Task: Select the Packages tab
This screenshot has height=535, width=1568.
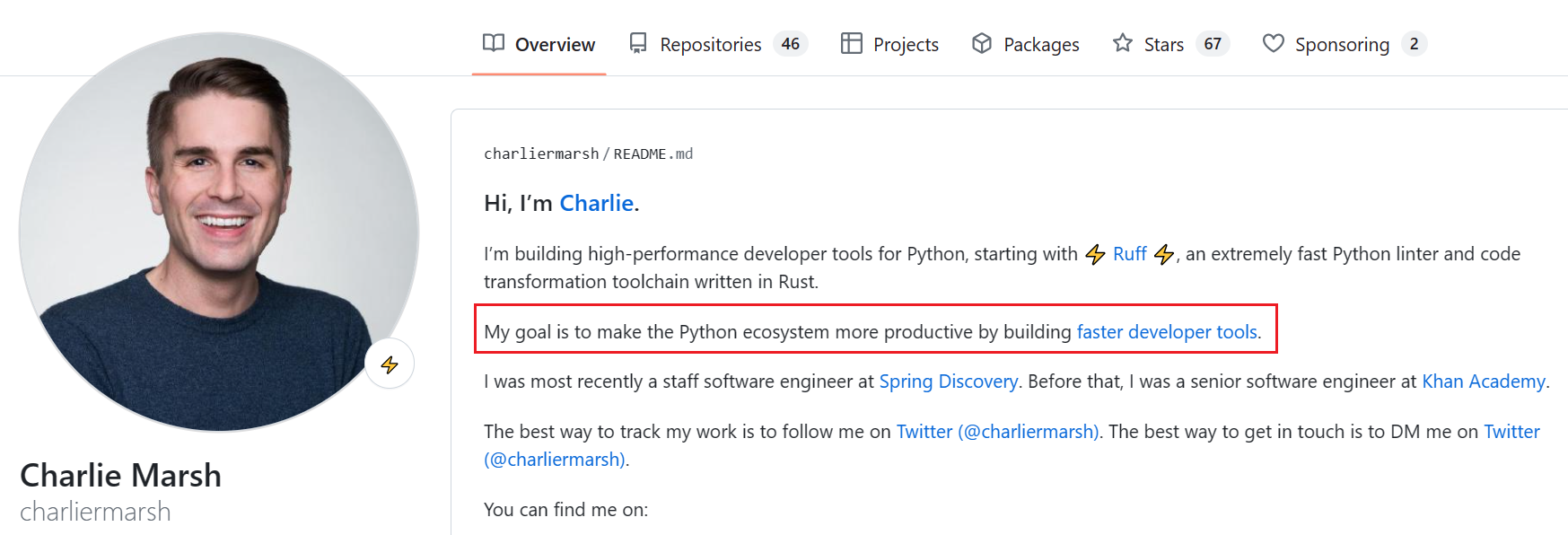Action: pyautogui.click(x=1026, y=44)
